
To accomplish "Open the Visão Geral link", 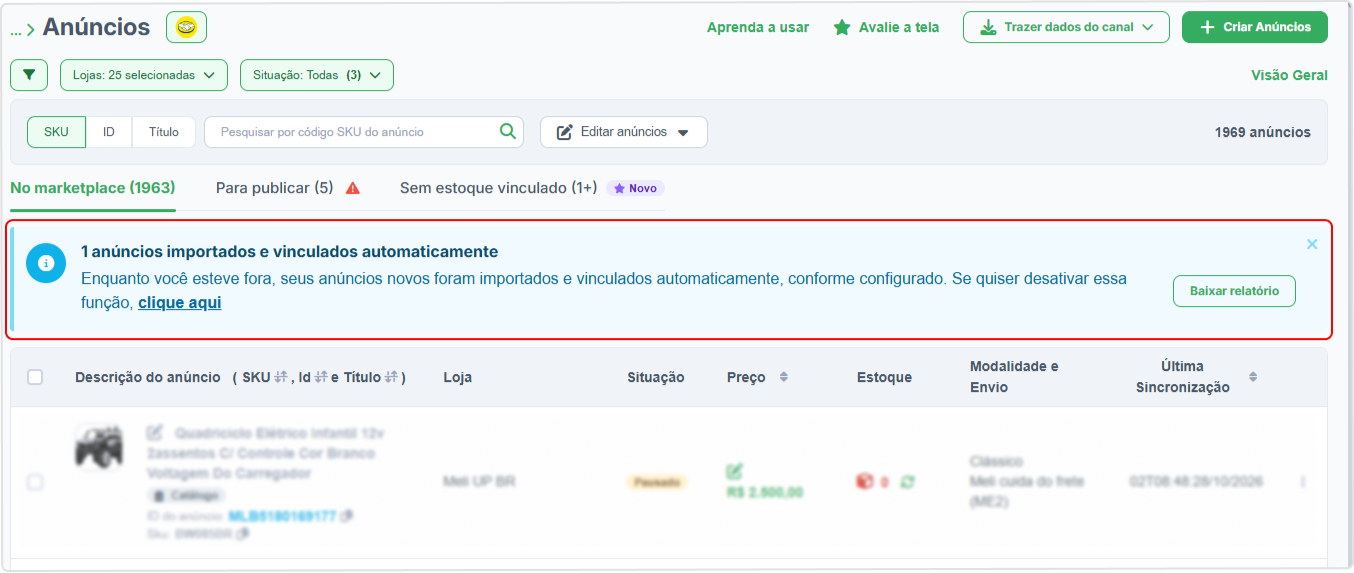I will click(1289, 75).
